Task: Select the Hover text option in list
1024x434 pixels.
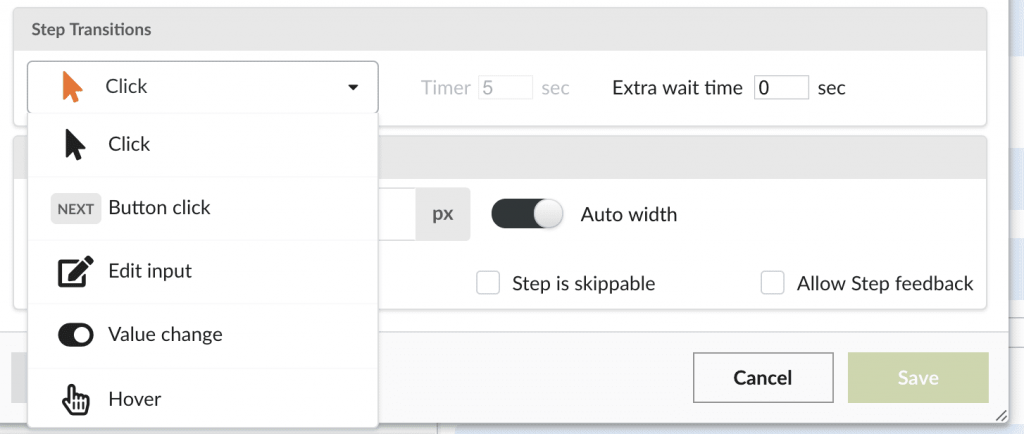Action: (x=135, y=399)
